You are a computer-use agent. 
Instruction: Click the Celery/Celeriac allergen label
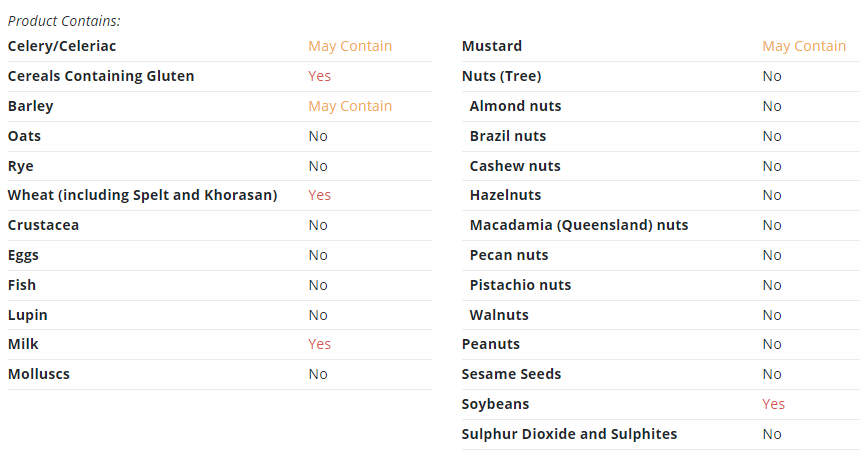pyautogui.click(x=62, y=46)
